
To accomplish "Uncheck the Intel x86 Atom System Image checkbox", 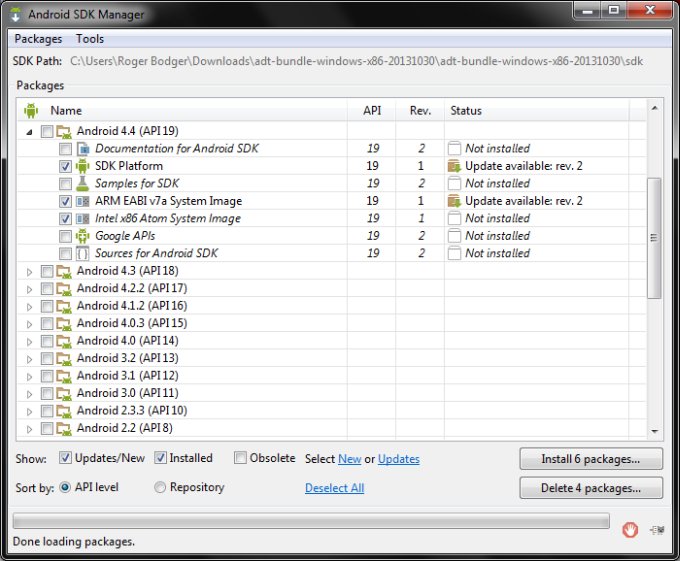I will pos(65,219).
